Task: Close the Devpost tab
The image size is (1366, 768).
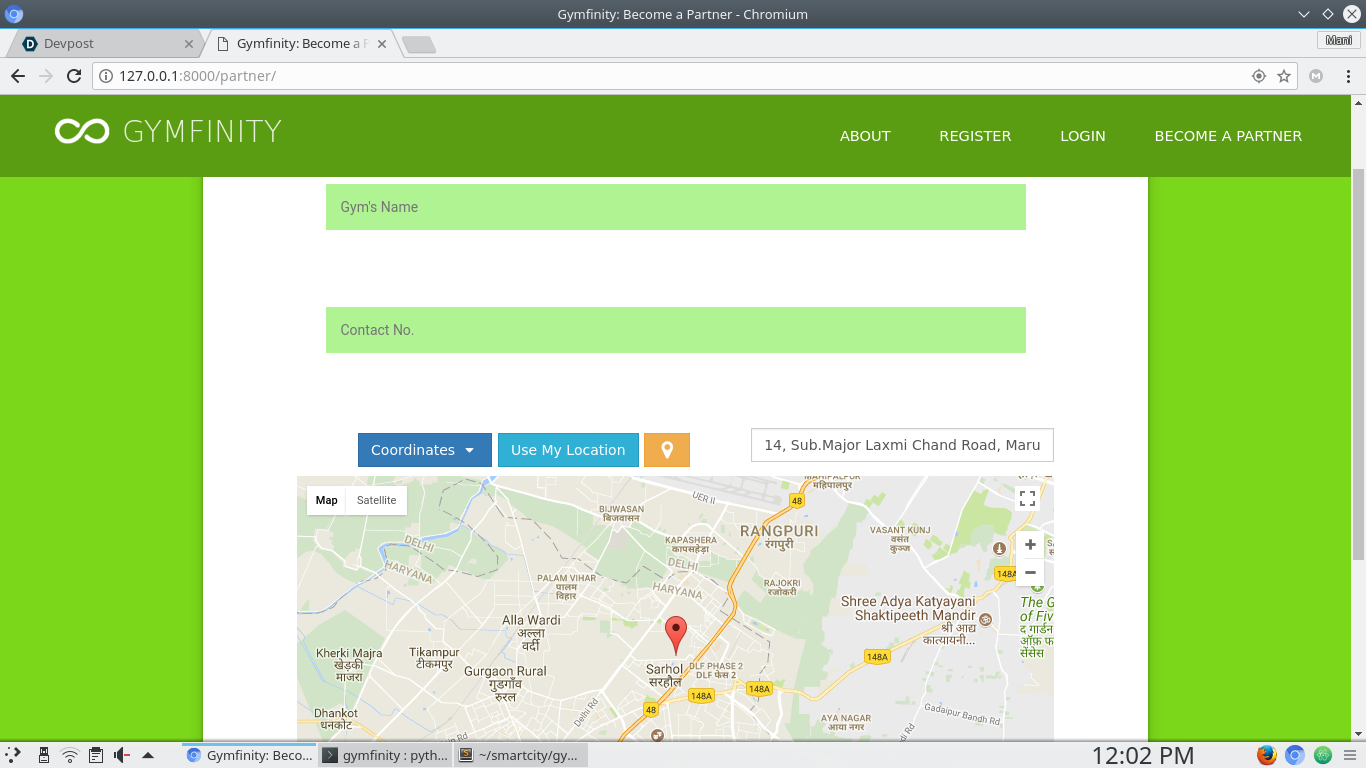Action: tap(189, 44)
